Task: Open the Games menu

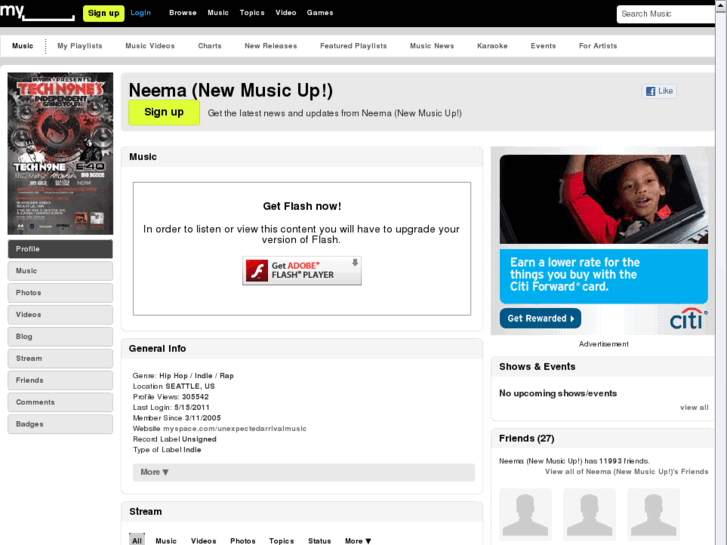Action: pos(320,13)
